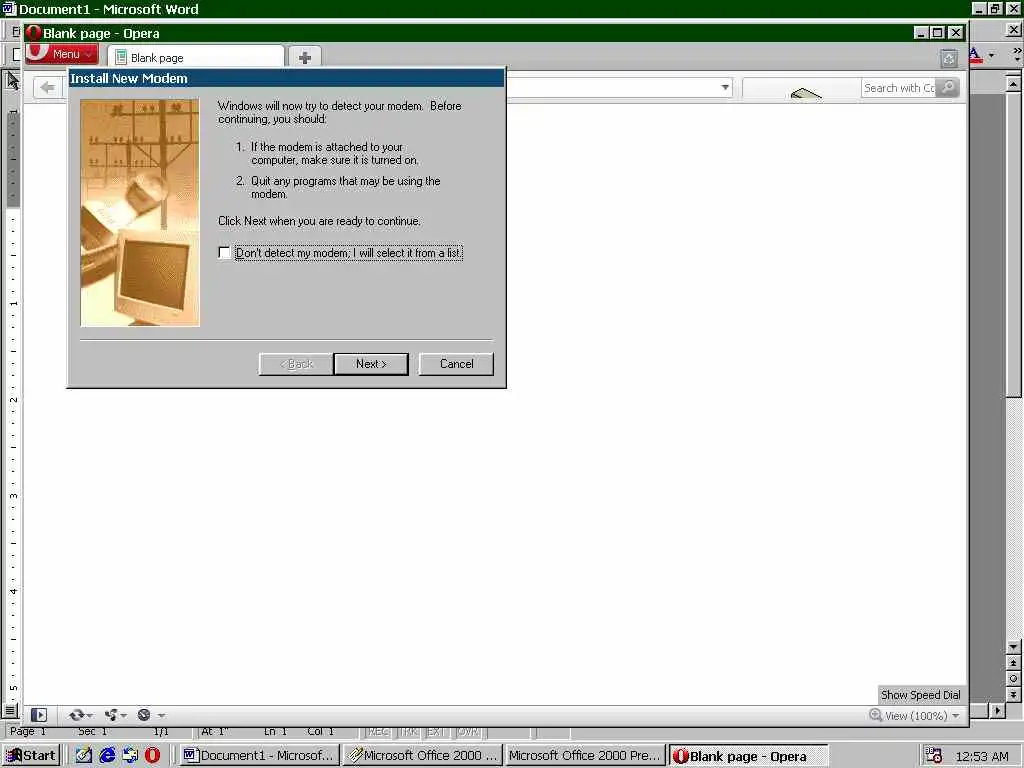Open the Opera Unite status bar icon

click(x=111, y=715)
